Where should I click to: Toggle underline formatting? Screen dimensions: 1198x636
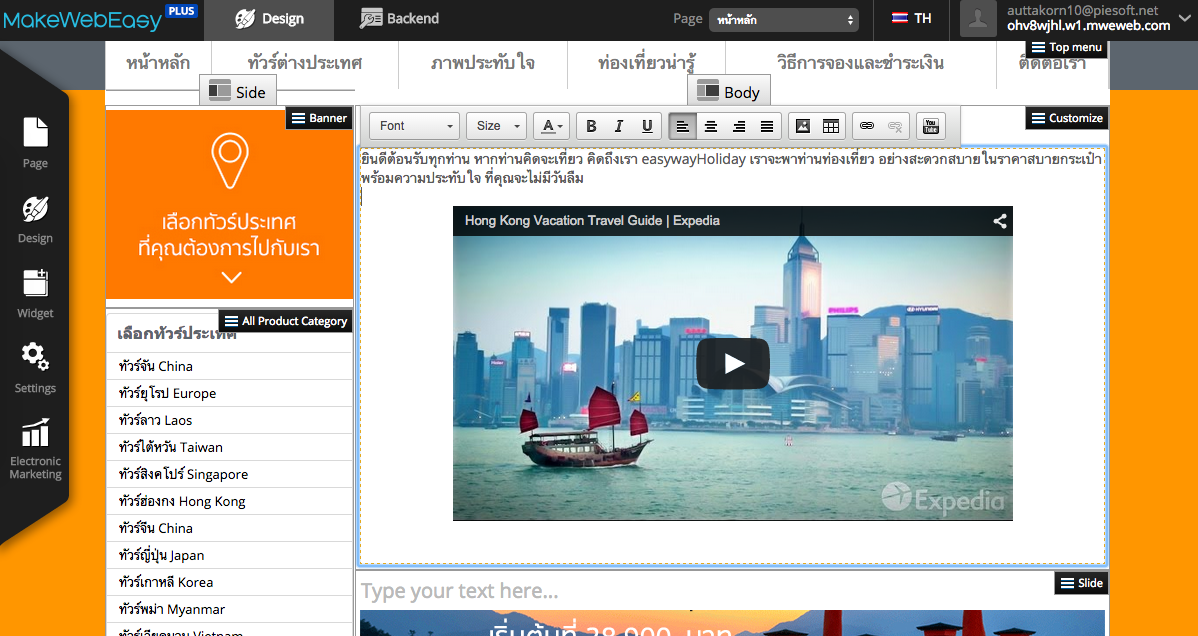click(x=647, y=126)
